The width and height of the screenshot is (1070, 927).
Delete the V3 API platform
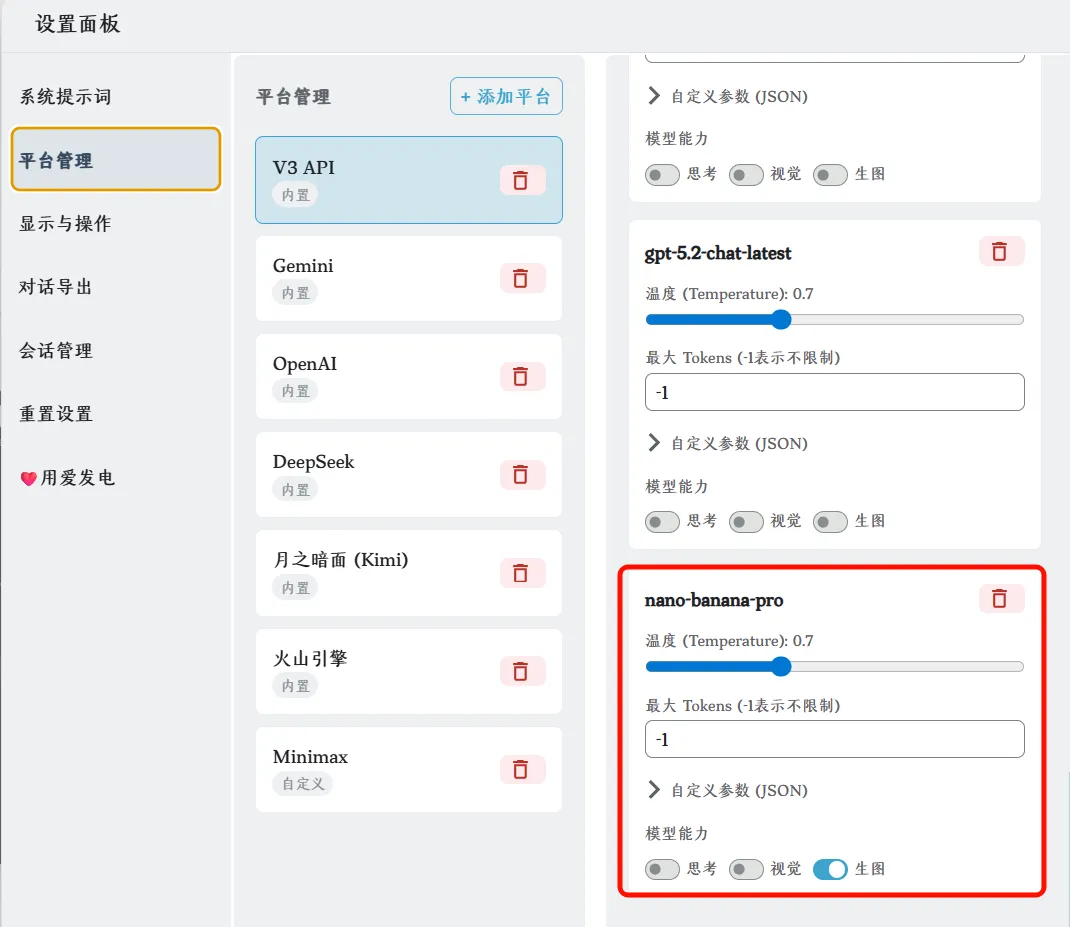point(522,180)
